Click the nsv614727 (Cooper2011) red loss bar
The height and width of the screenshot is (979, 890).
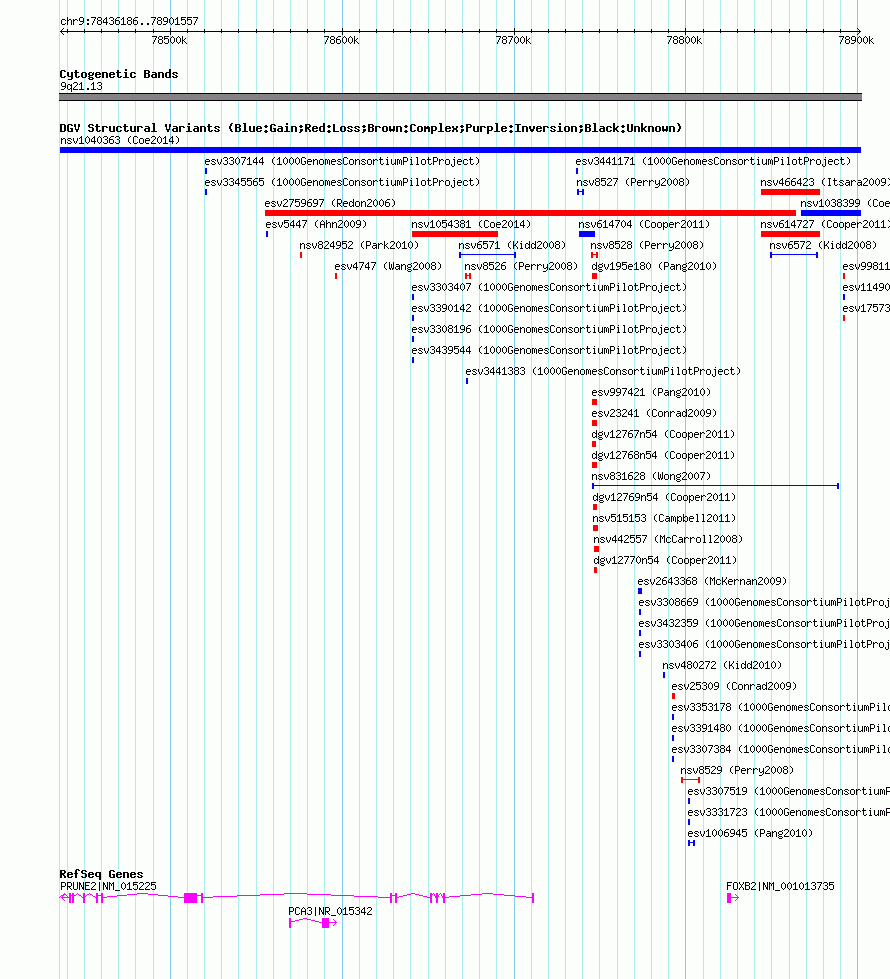point(790,234)
